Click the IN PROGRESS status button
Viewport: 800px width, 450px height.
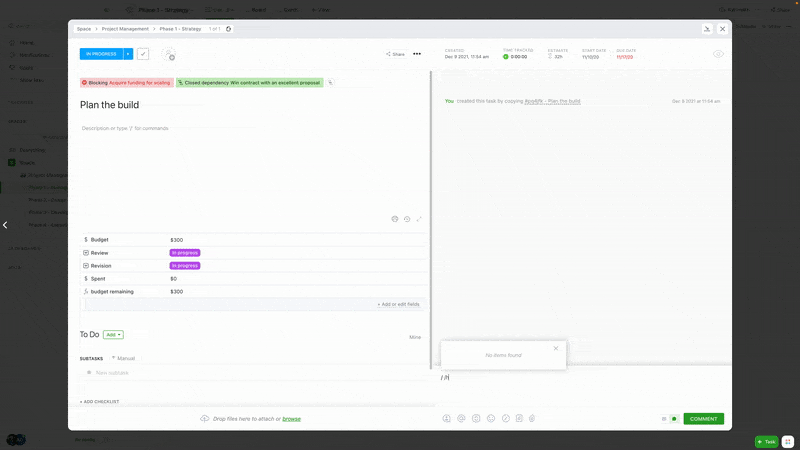click(101, 54)
